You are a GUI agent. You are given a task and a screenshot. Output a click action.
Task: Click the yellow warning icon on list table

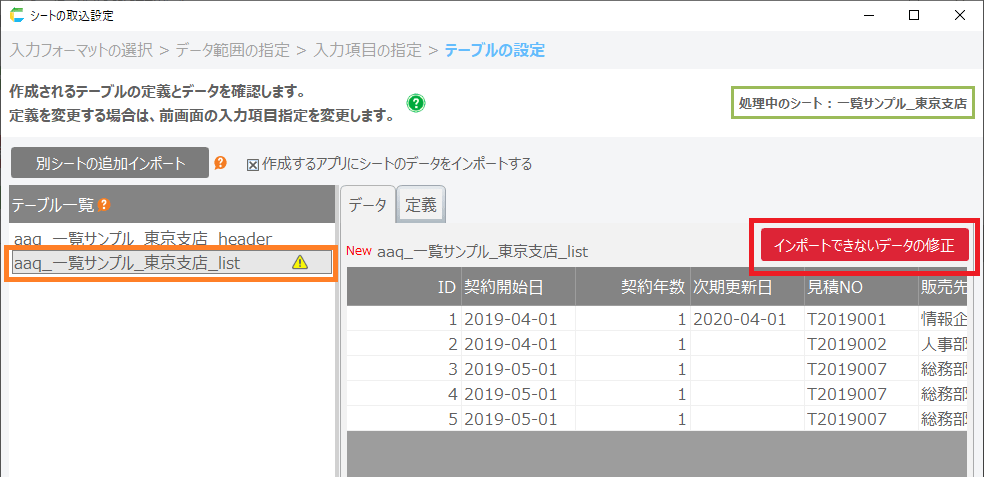[x=300, y=262]
